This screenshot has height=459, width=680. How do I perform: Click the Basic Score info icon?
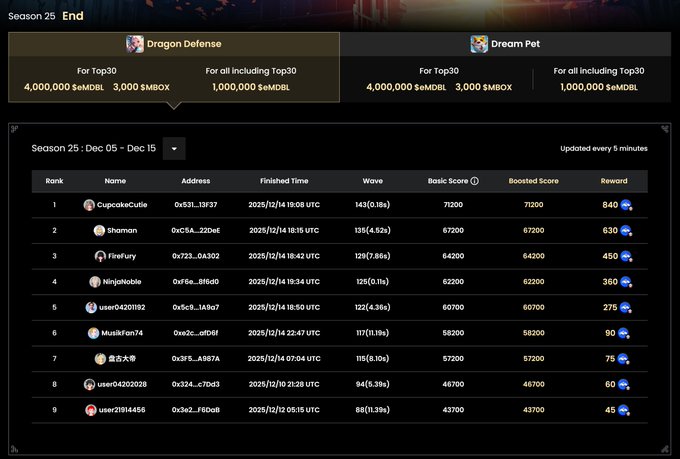click(x=474, y=181)
